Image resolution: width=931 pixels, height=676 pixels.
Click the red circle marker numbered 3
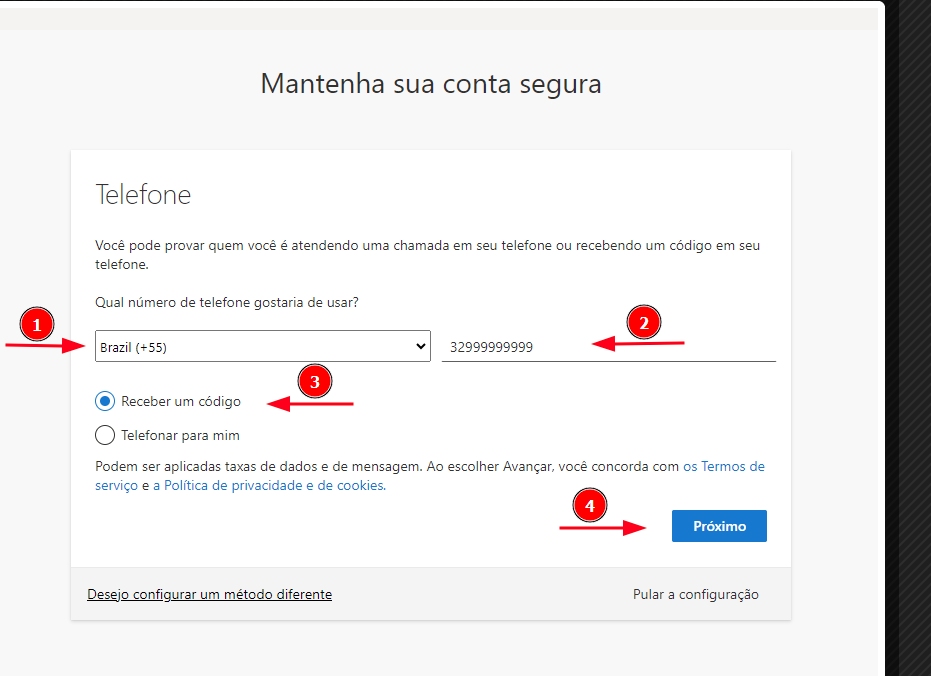[315, 382]
